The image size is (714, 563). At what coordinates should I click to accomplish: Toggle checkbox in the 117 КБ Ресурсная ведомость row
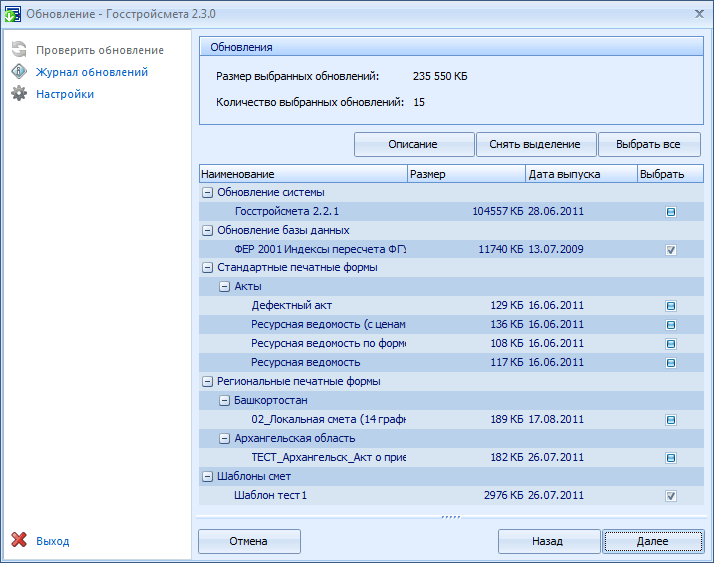tap(671, 363)
